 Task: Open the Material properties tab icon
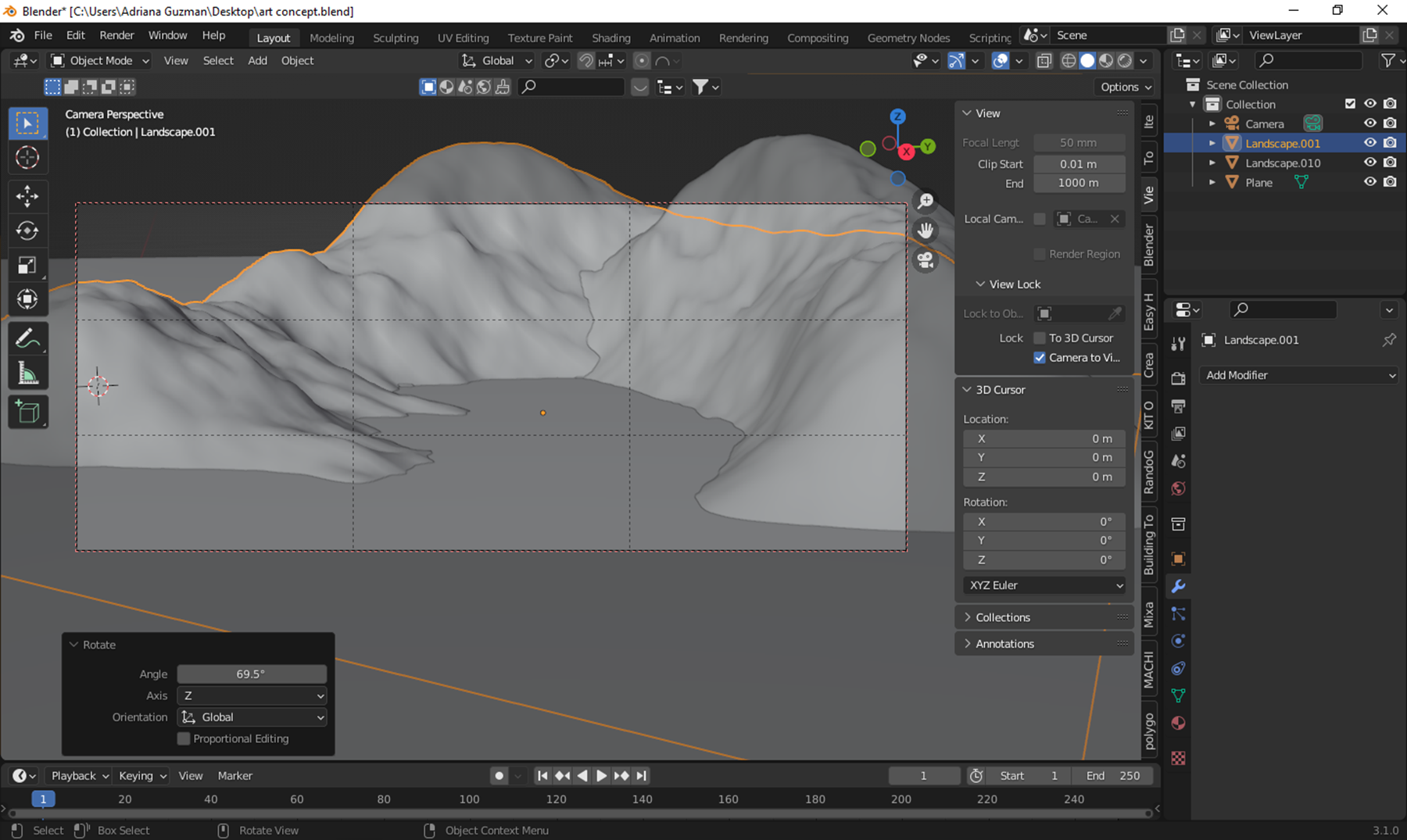click(1178, 723)
